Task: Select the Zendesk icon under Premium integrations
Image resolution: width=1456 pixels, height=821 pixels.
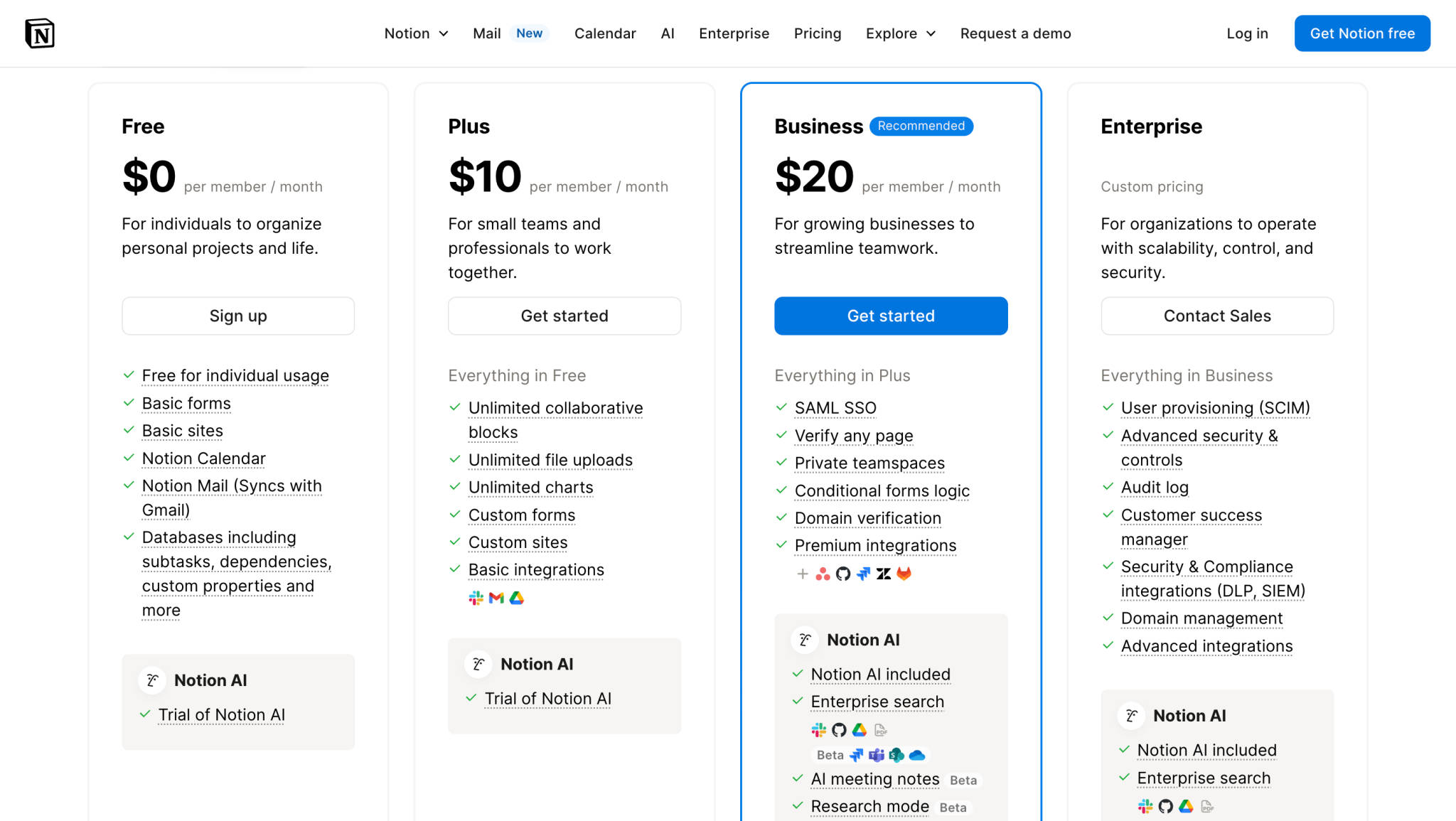Action: coord(884,574)
